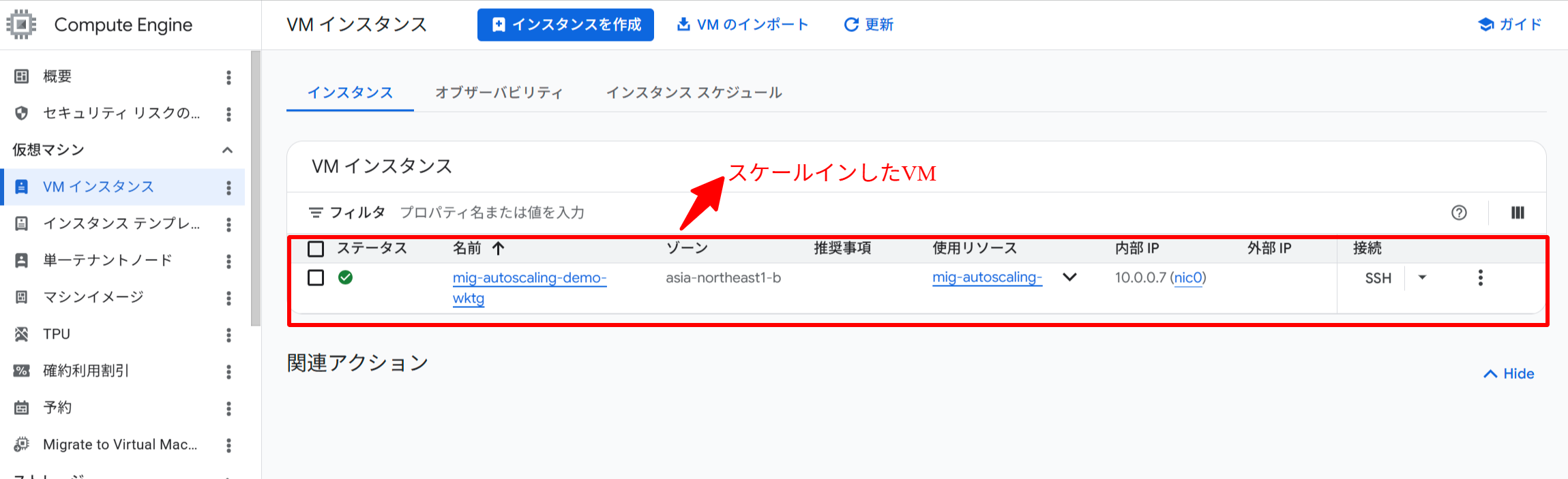1568x479 pixels.
Task: Click the 更新 refresh button
Action: (x=868, y=25)
